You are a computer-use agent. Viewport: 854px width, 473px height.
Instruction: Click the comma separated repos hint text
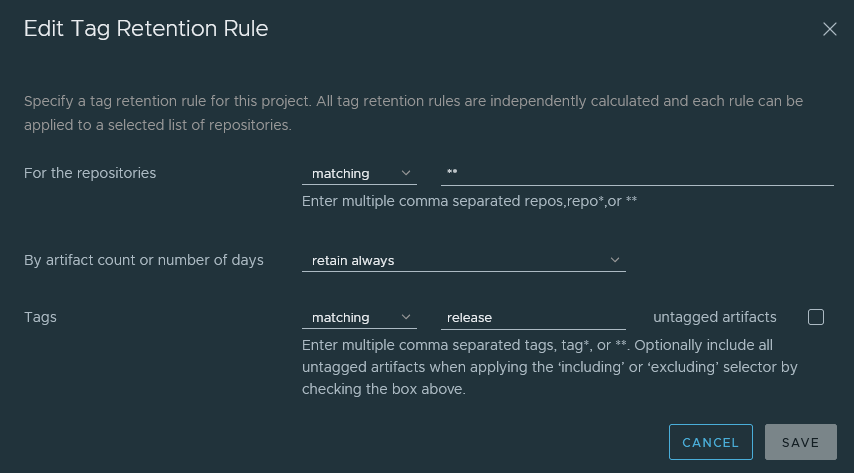pyautogui.click(x=469, y=201)
